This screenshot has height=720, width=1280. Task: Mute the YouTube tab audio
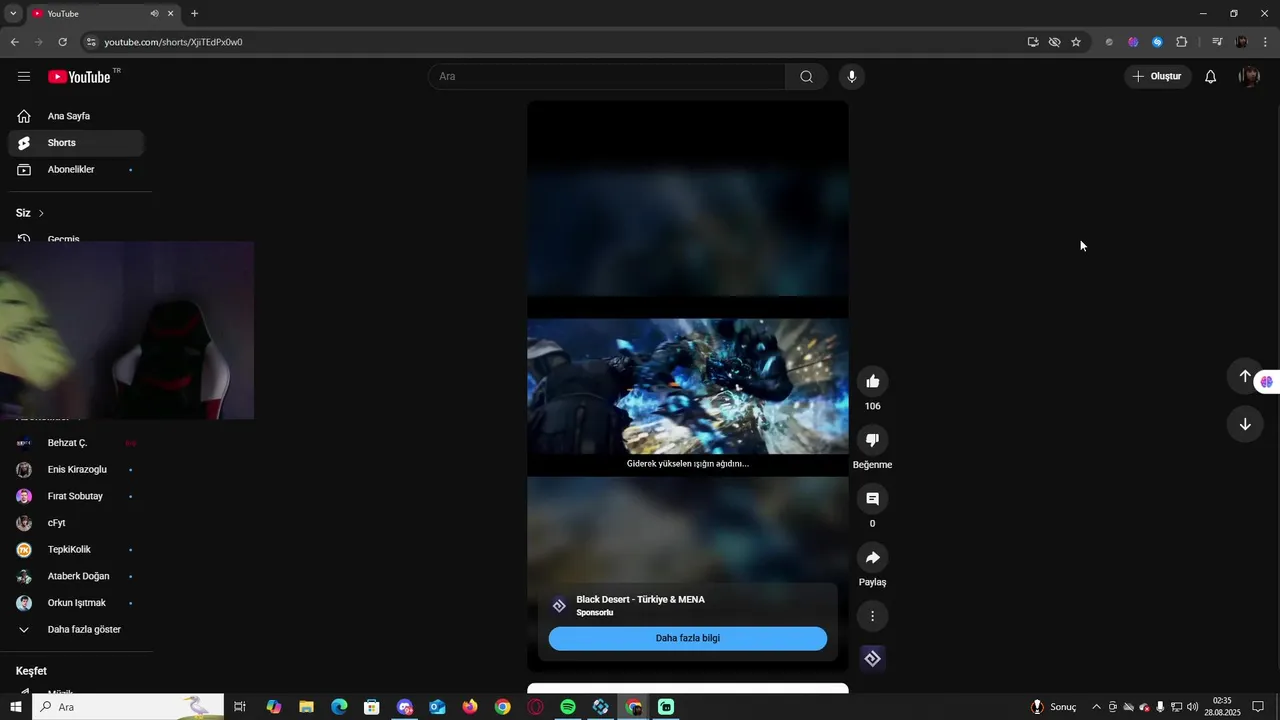pos(154,14)
